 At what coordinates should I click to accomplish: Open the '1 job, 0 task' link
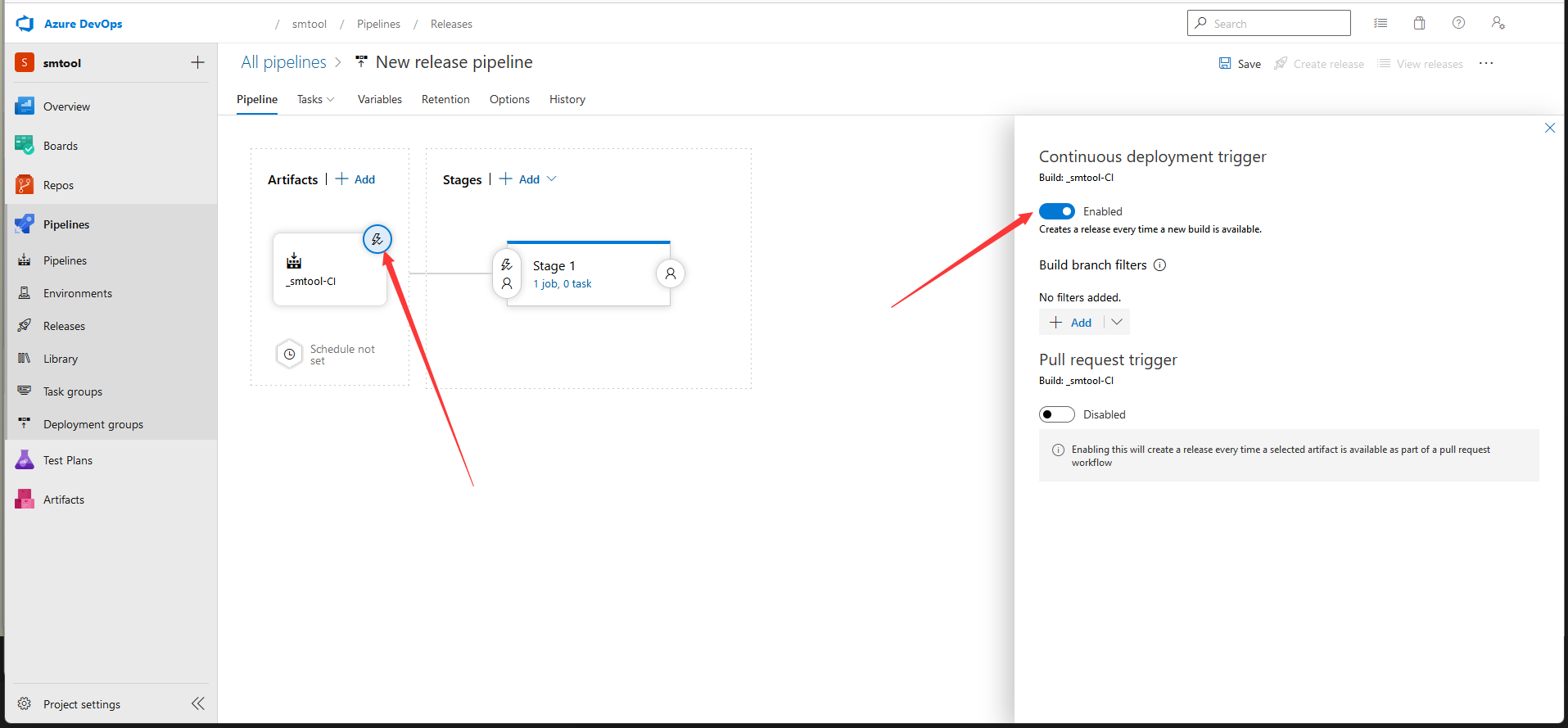pos(563,284)
